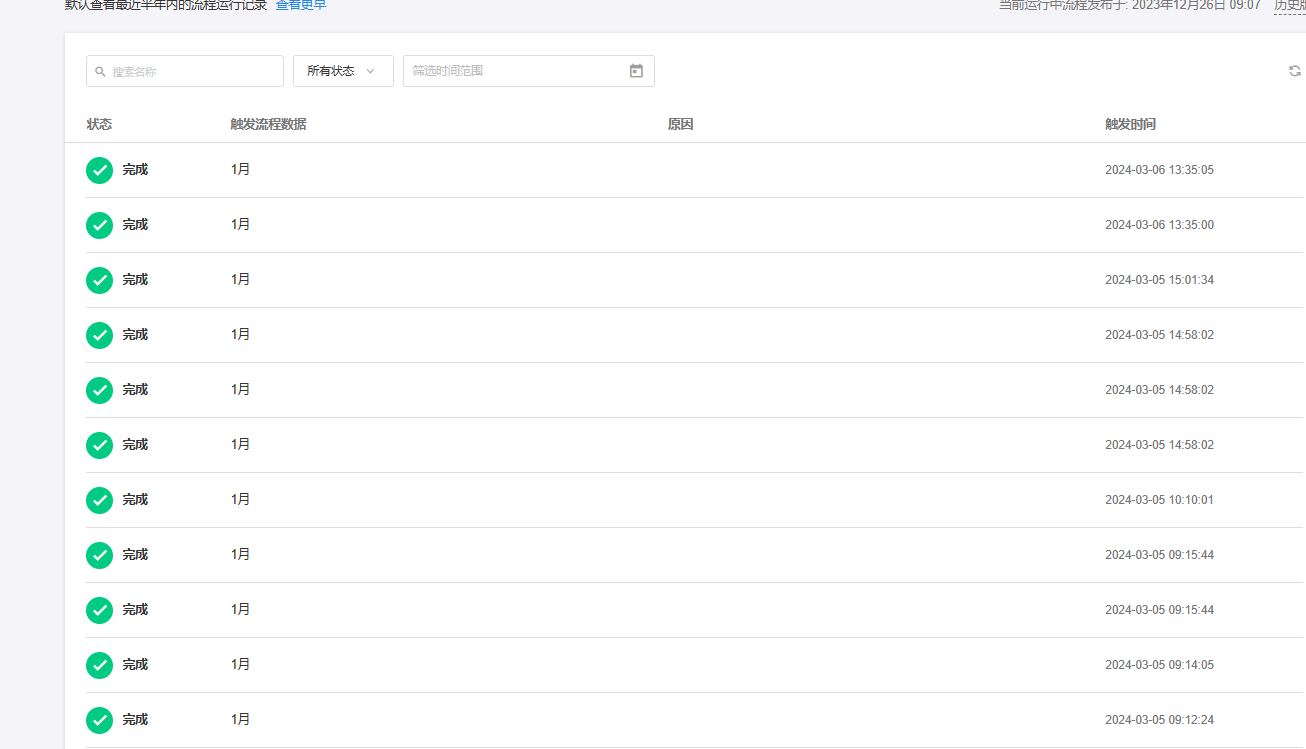The image size is (1306, 749).
Task: Click the 筛选时间范围 date range field
Action: 529,71
